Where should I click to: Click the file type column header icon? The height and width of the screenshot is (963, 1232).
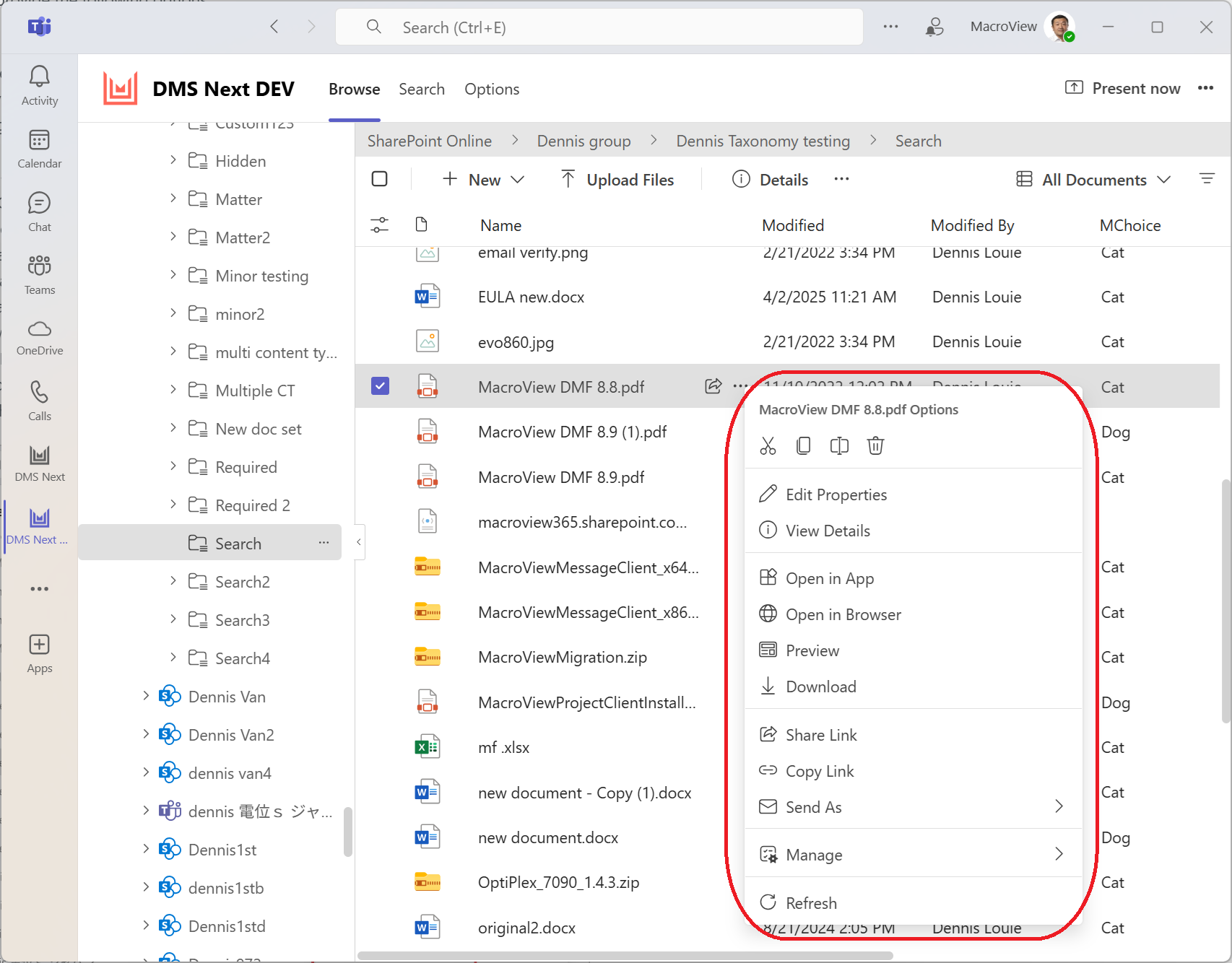(422, 225)
